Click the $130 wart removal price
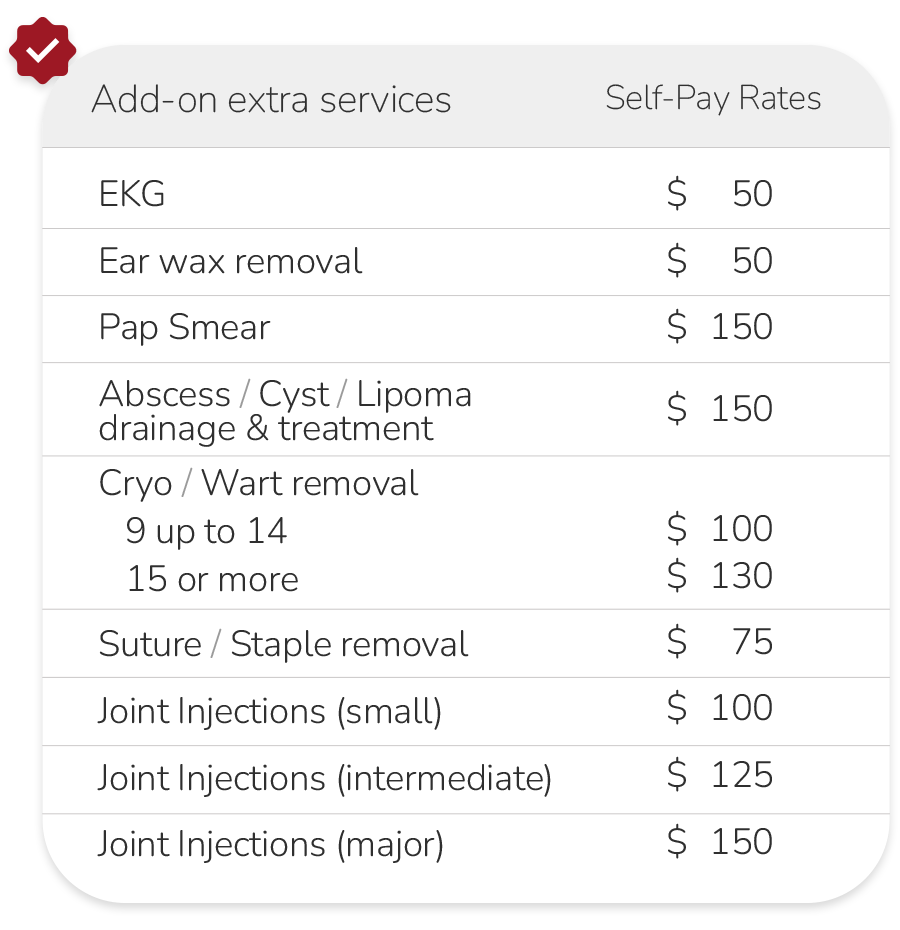The width and height of the screenshot is (900, 930). pos(720,576)
